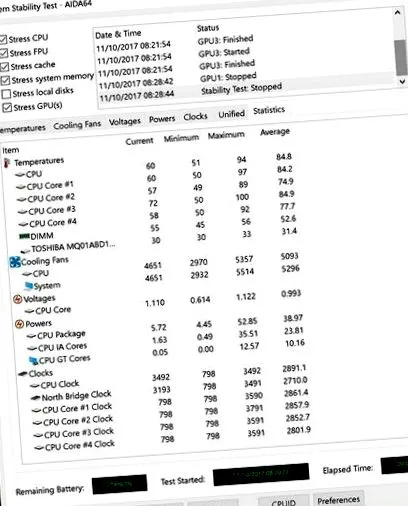Viewport: 408px width, 506px height.
Task: Click the CPU Core #3 Clock icon
Action: click(x=39, y=435)
